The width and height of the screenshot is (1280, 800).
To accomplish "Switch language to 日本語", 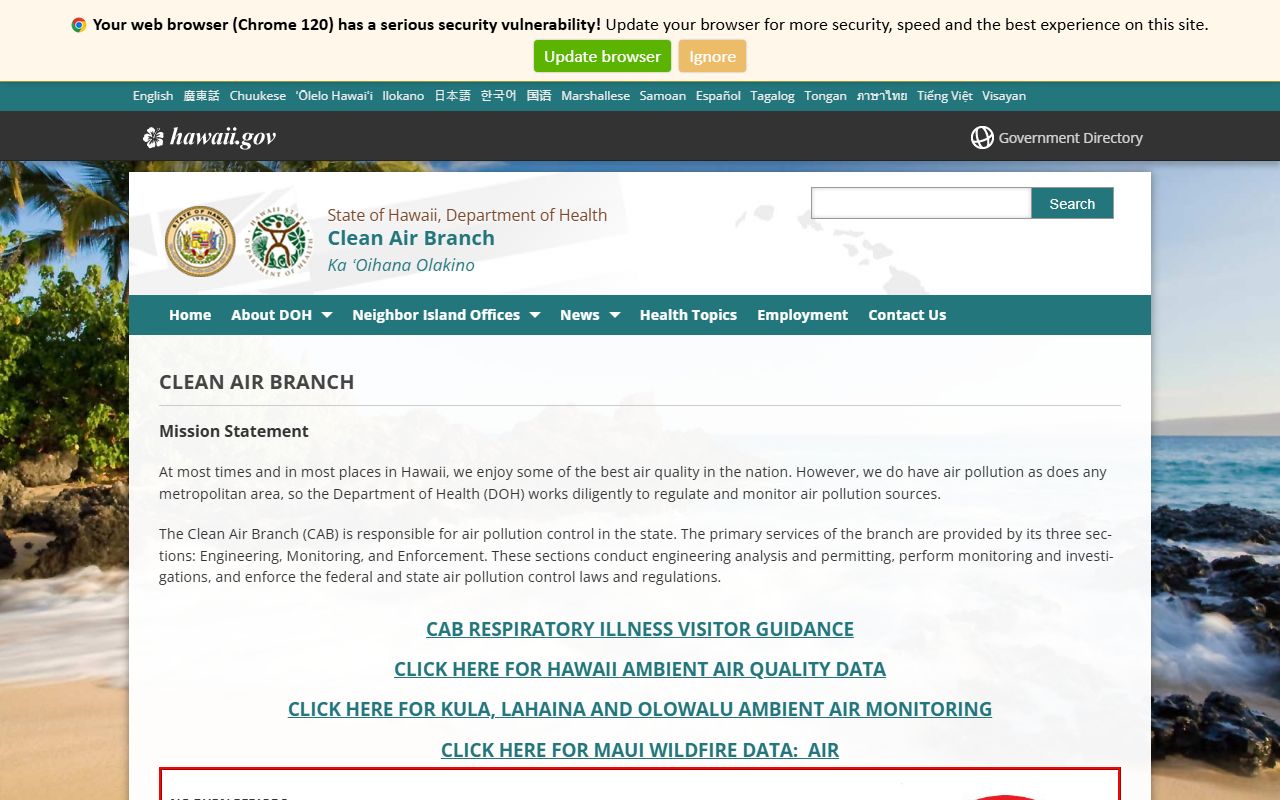I will coord(452,96).
